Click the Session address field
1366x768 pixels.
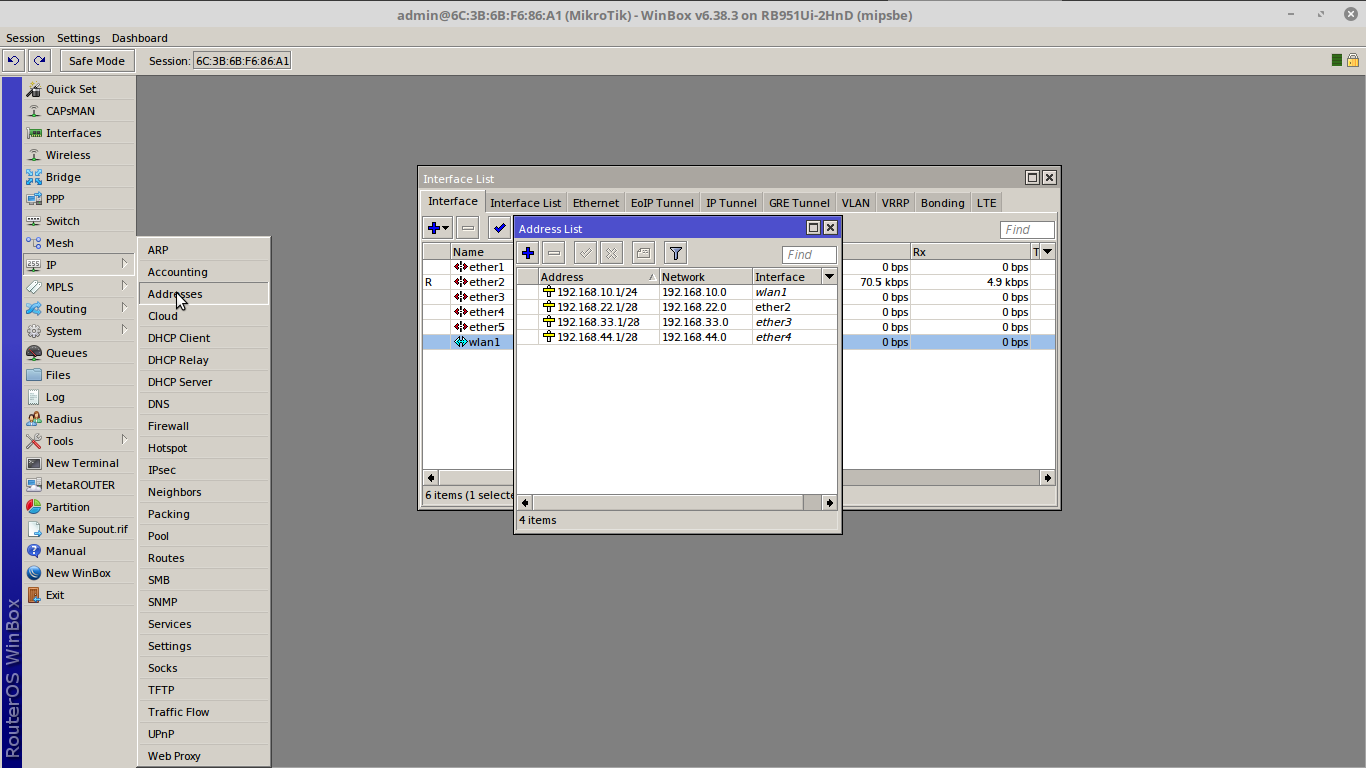click(242, 61)
